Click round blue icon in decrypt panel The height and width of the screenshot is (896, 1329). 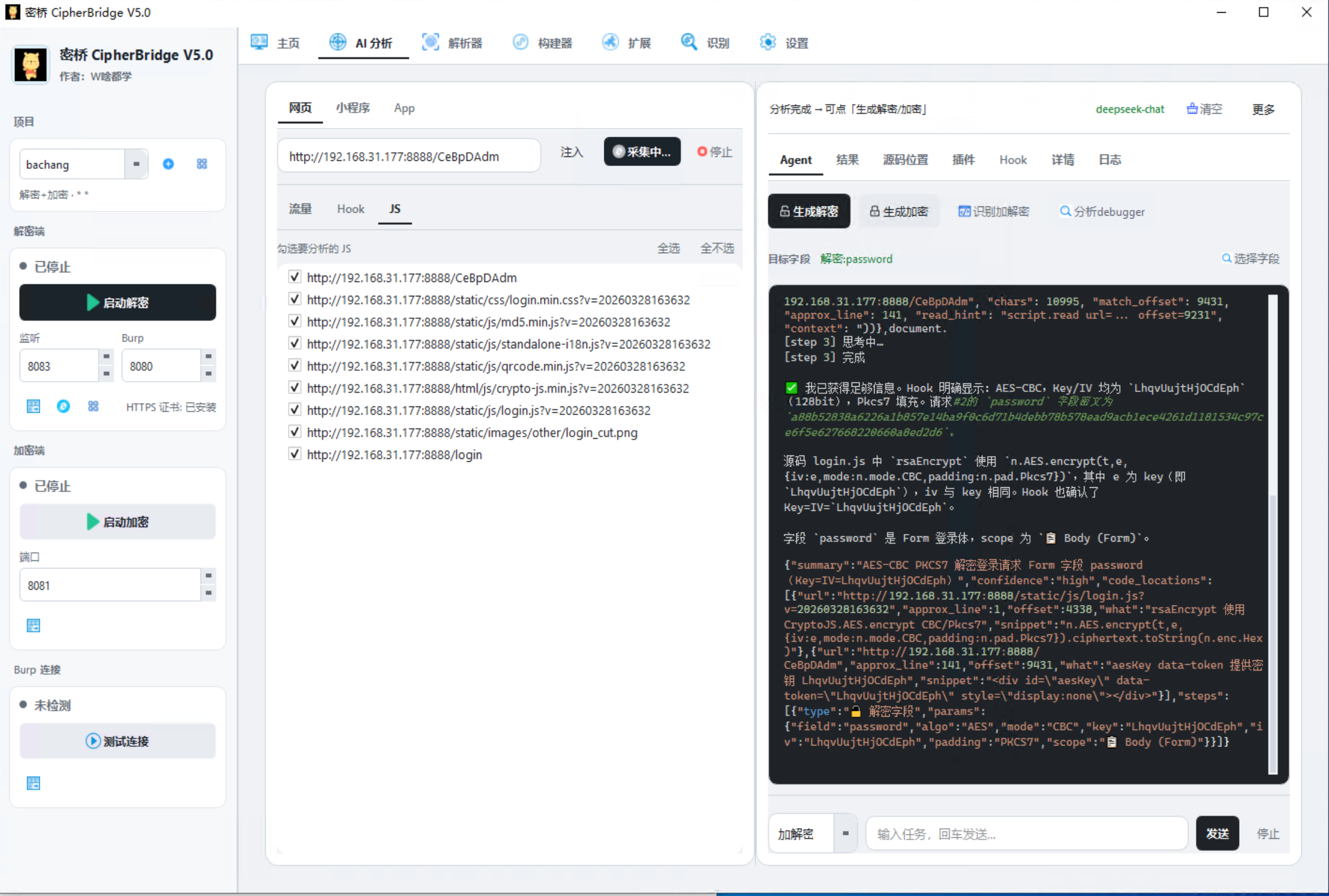[63, 406]
